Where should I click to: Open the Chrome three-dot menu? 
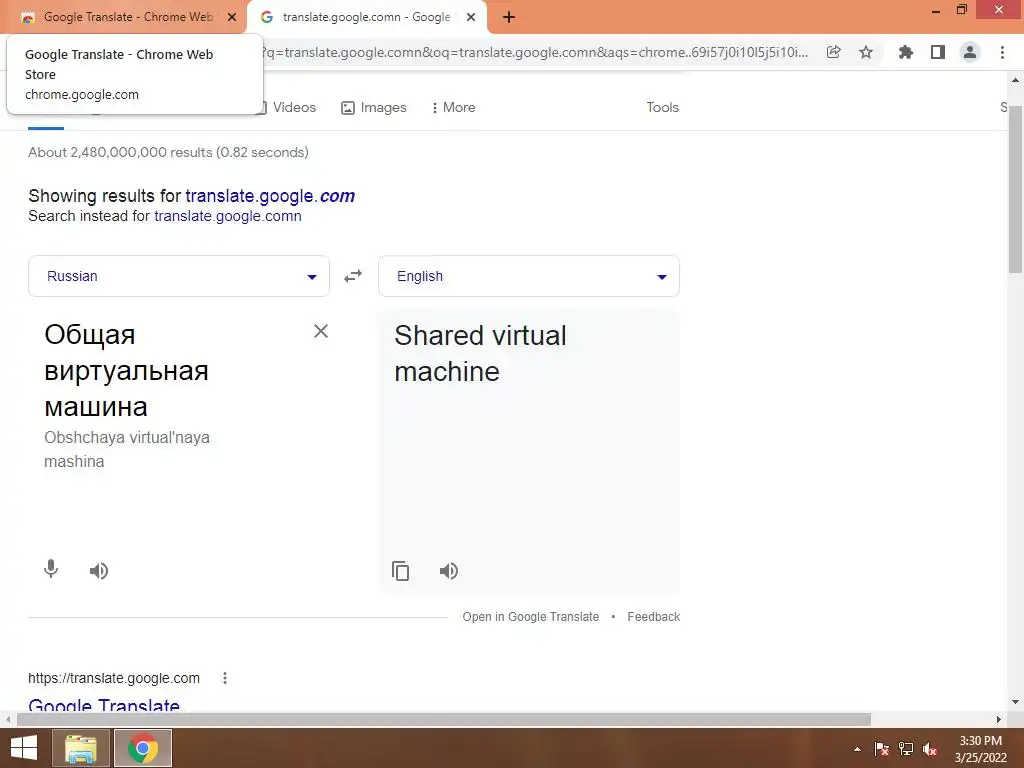tap(1002, 52)
